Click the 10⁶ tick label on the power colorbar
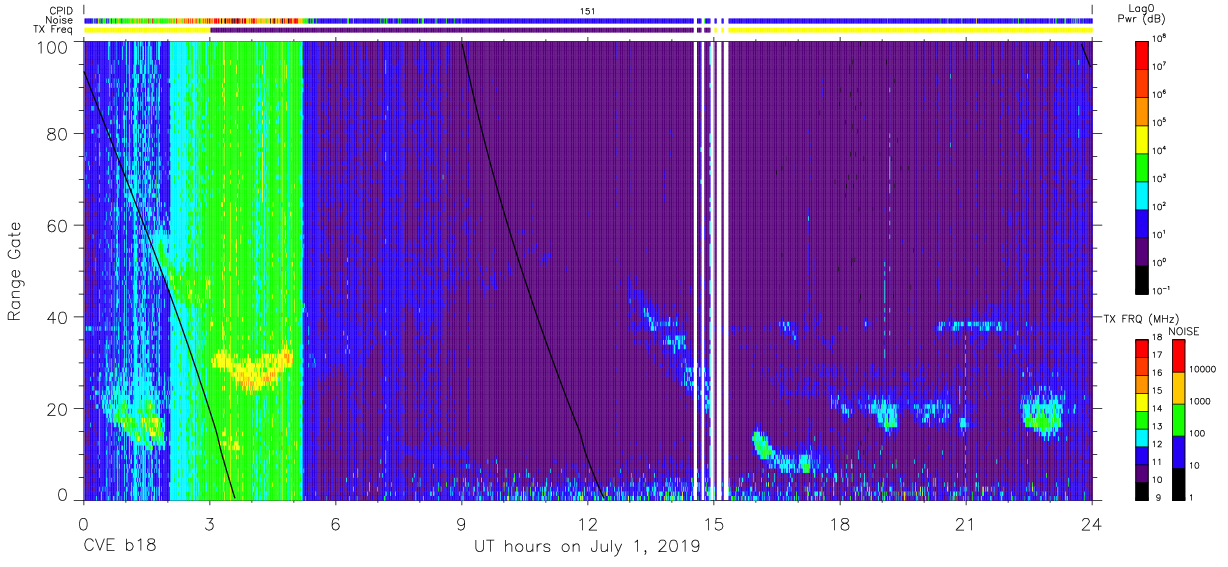The width and height of the screenshot is (1228, 567). [x=1160, y=93]
